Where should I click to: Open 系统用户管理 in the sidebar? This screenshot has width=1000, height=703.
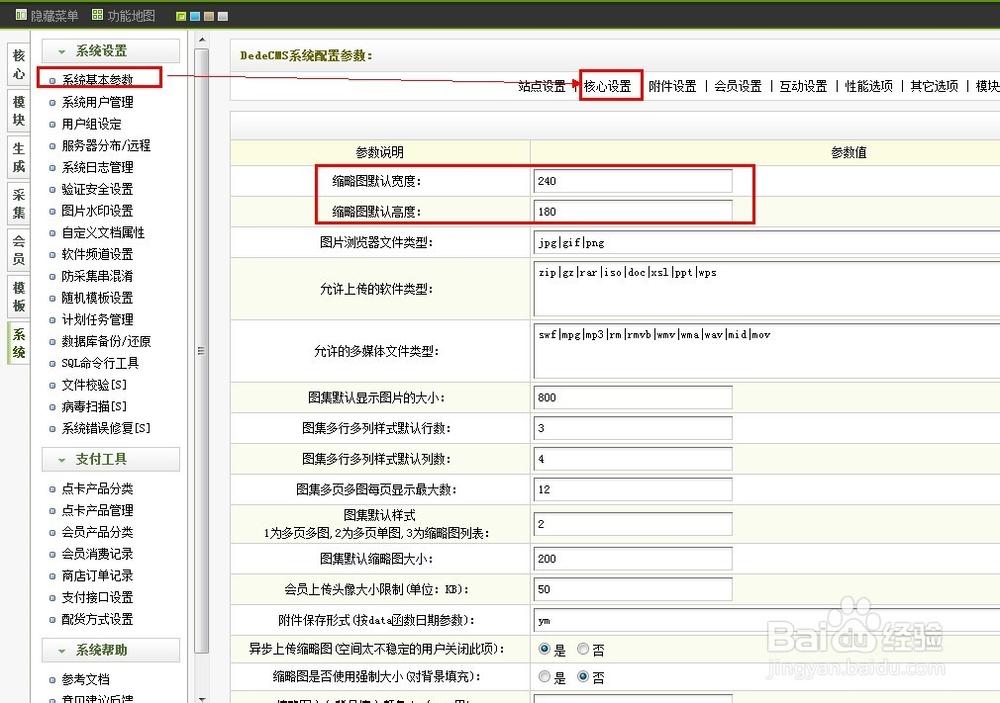coord(98,102)
